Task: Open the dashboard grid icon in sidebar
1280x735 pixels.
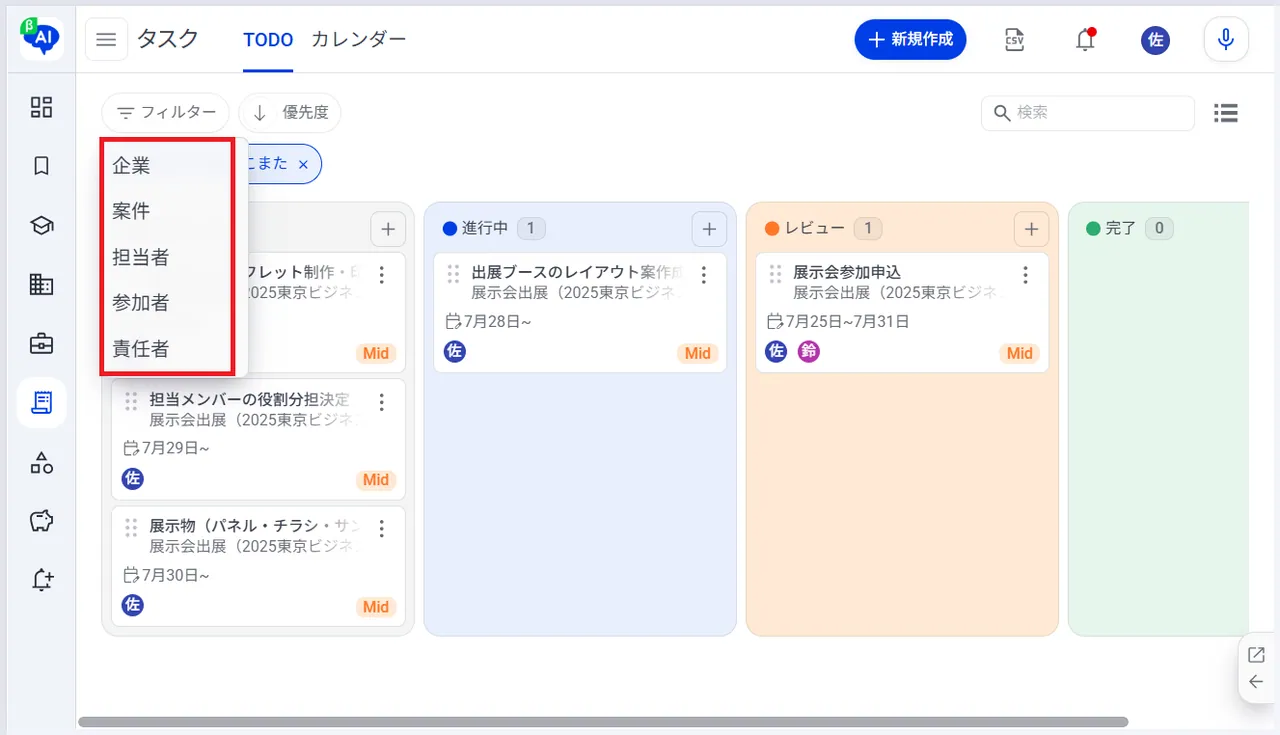Action: (x=41, y=107)
